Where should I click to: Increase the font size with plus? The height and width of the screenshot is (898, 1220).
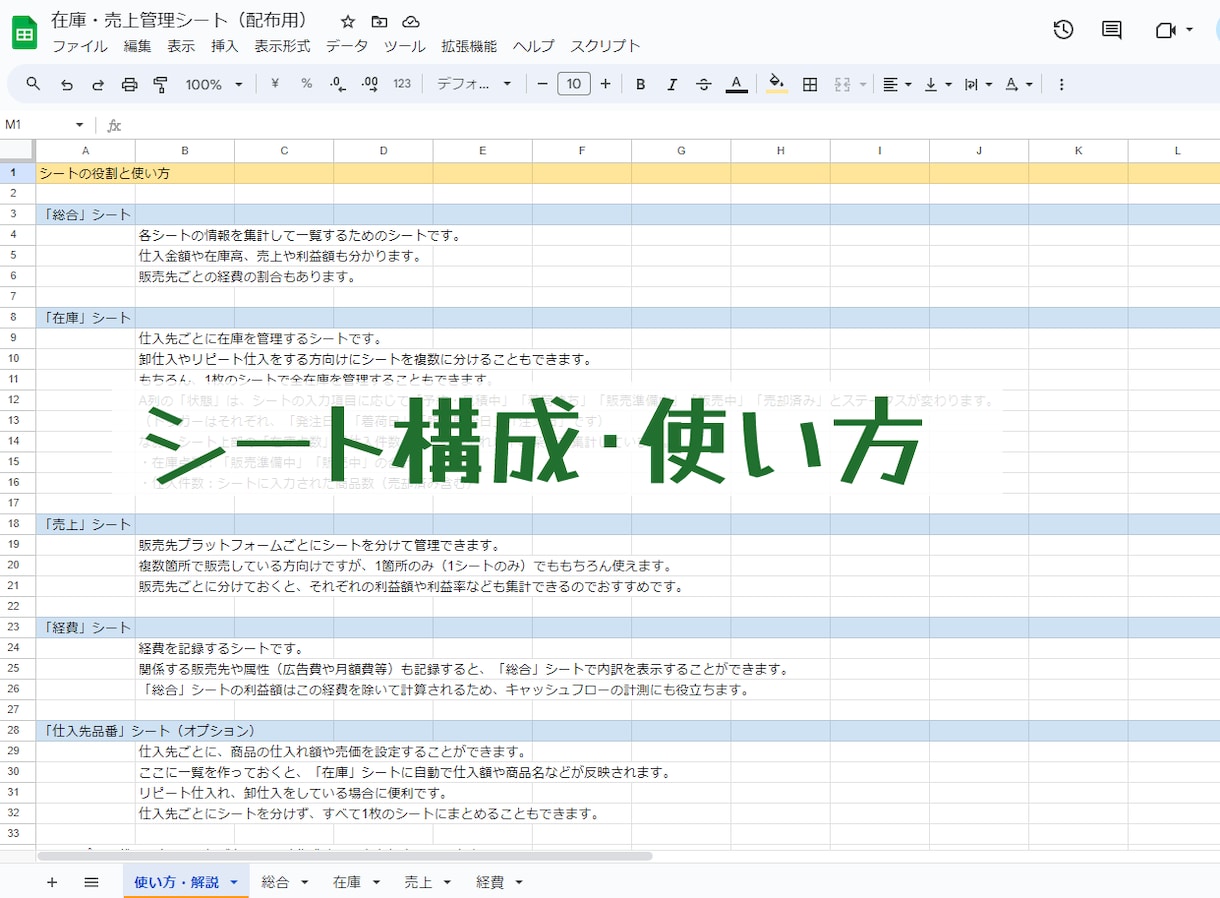click(x=605, y=84)
